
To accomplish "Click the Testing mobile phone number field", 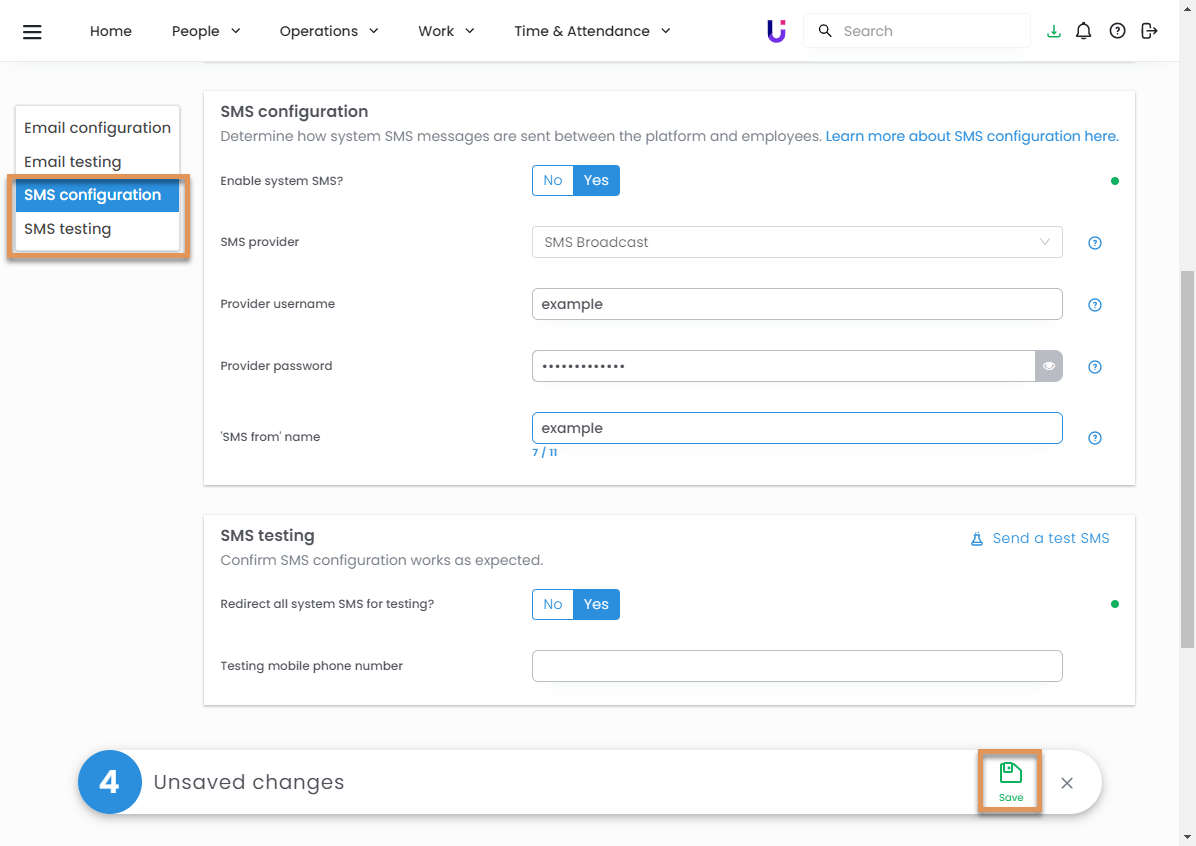I will [796, 666].
